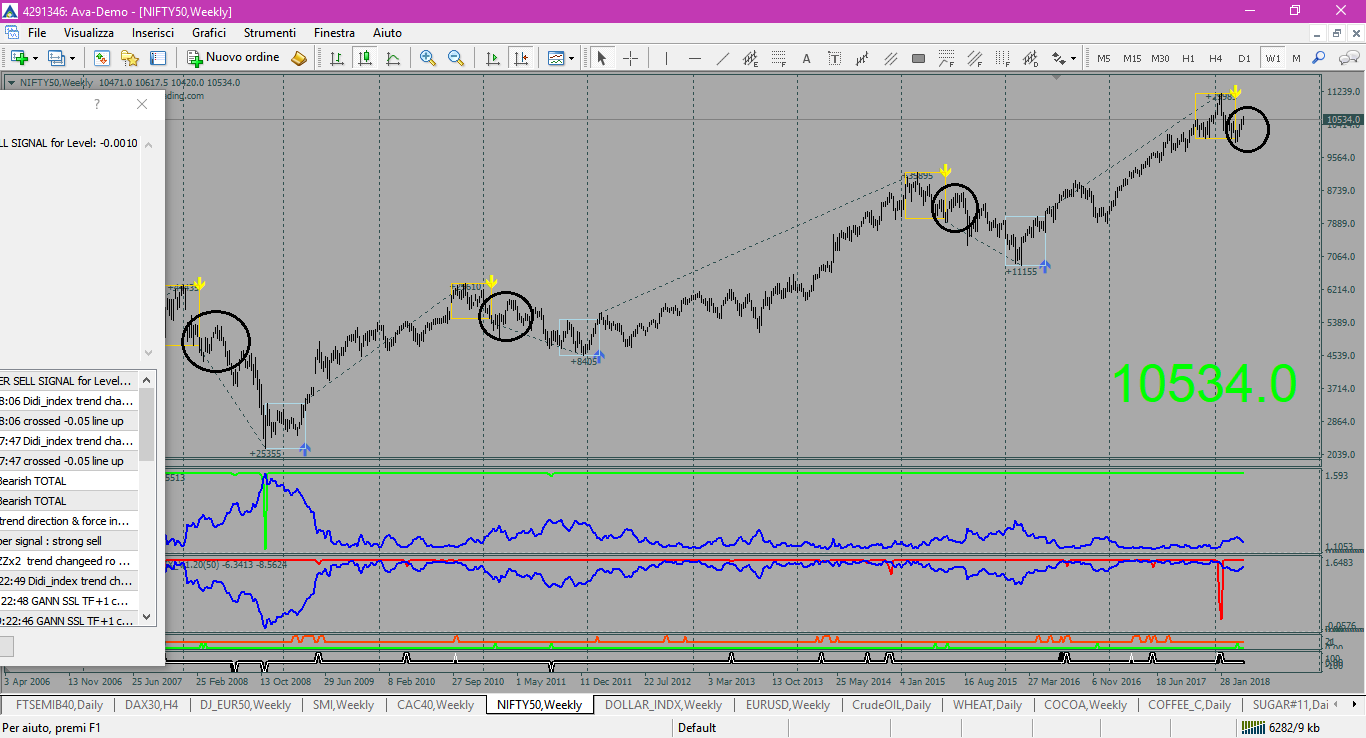Select the text A tool

point(806,58)
